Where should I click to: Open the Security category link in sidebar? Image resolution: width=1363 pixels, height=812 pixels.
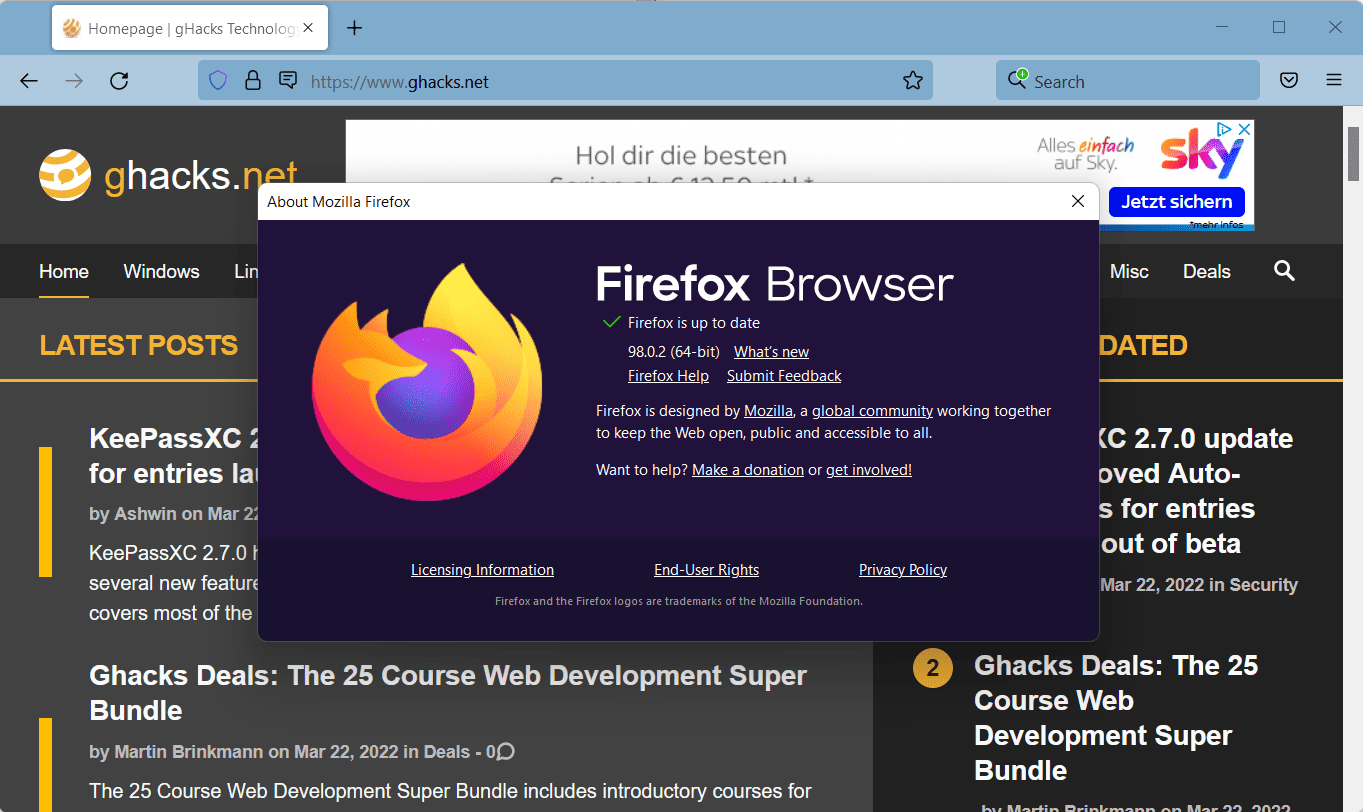pyautogui.click(x=1263, y=585)
